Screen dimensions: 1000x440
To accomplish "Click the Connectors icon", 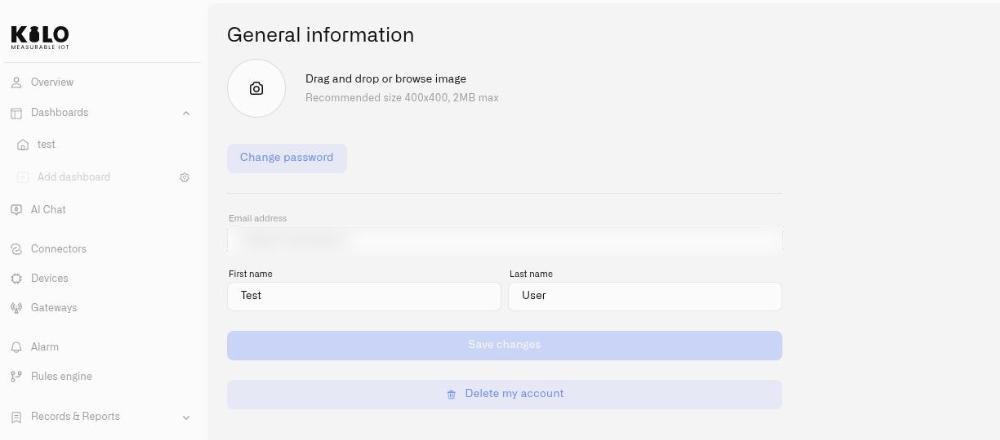I will [17, 249].
